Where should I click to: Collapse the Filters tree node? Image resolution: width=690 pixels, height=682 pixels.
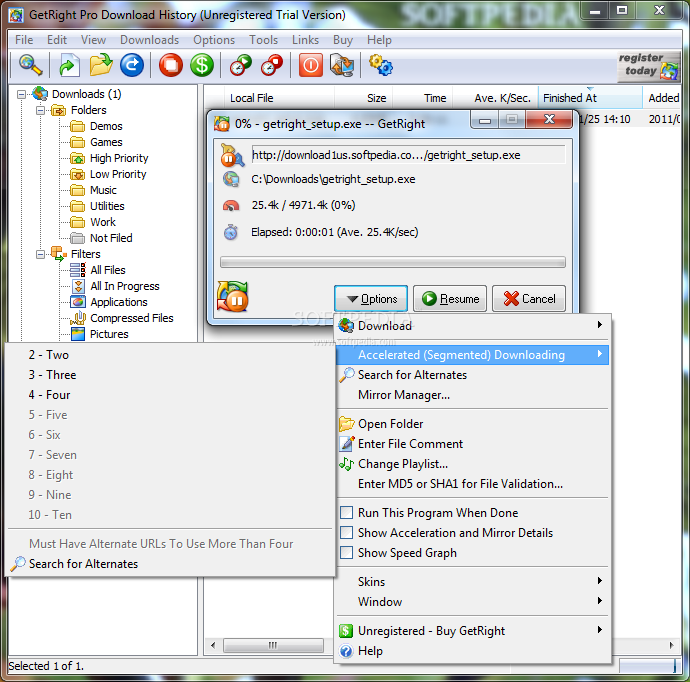point(40,254)
